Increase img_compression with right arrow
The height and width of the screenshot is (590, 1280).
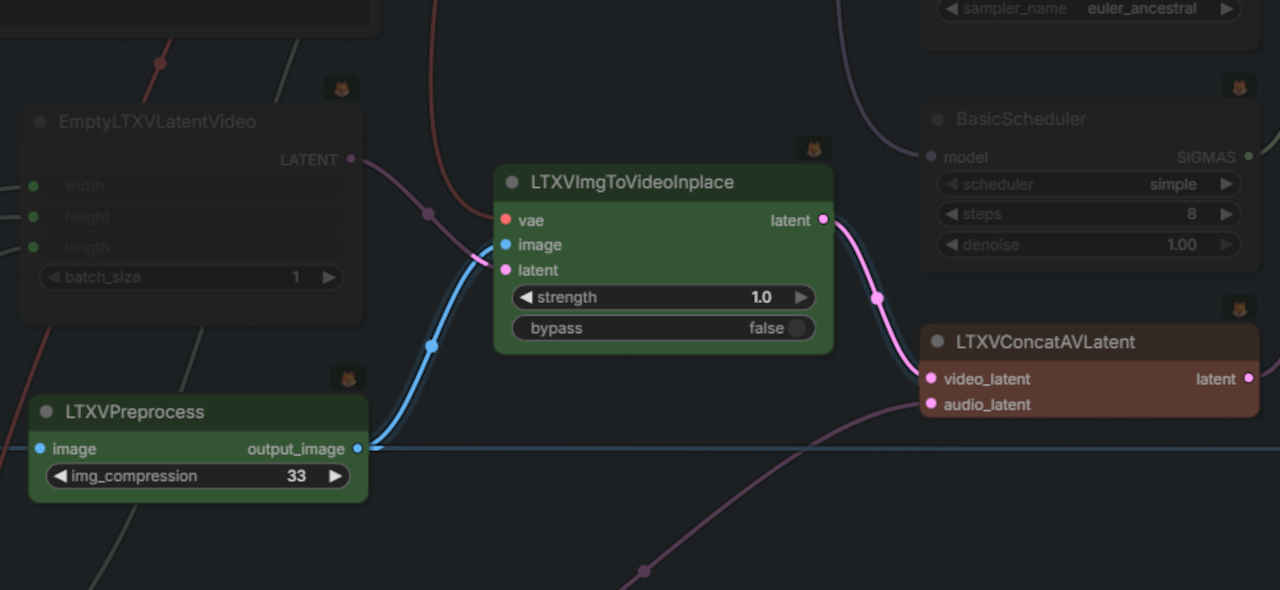(335, 476)
